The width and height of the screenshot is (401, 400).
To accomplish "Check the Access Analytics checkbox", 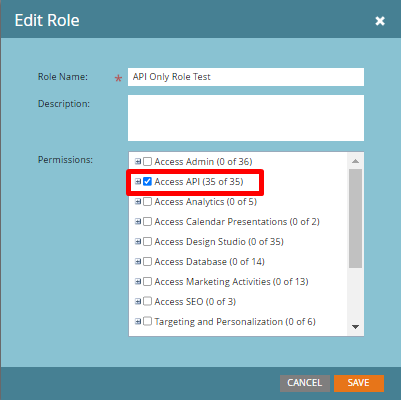I will [147, 202].
